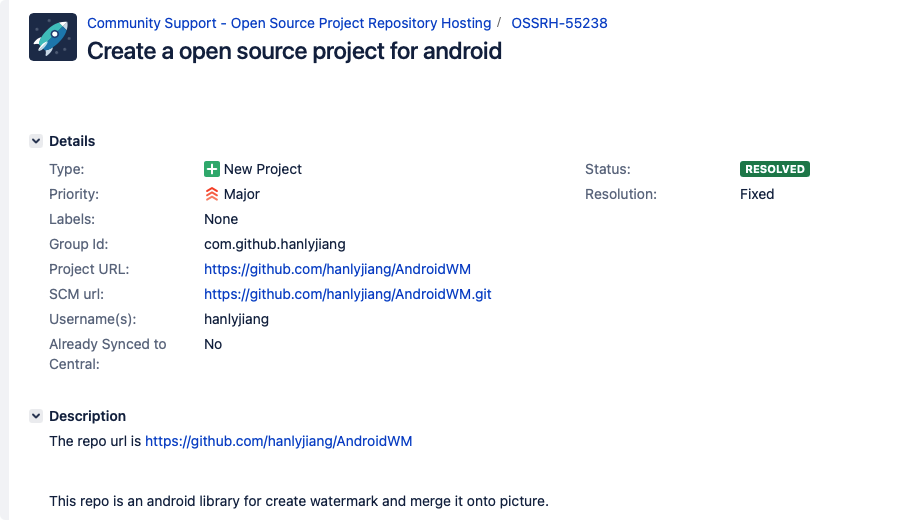Click the rocket project avatar icon
This screenshot has width=906, height=520.
coord(53,37)
